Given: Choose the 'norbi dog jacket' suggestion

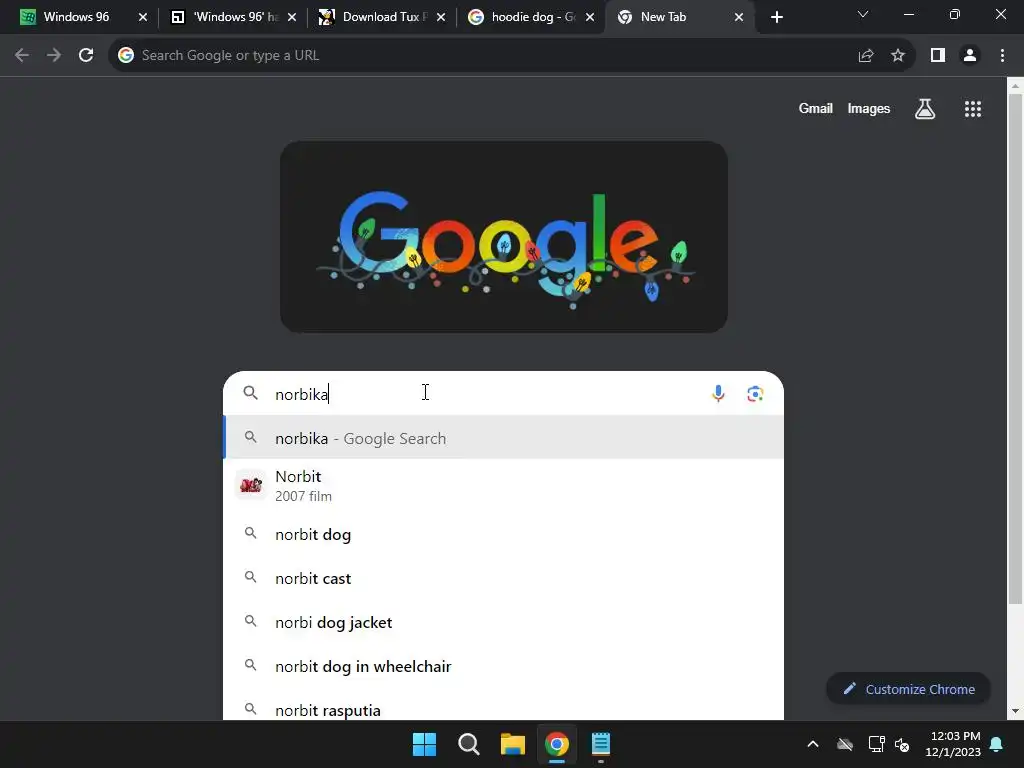Looking at the screenshot, I should point(504,622).
